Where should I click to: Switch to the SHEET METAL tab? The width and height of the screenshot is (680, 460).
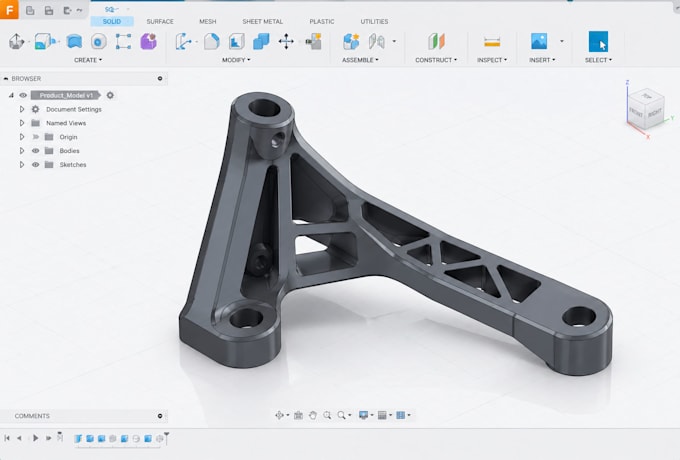click(x=262, y=21)
